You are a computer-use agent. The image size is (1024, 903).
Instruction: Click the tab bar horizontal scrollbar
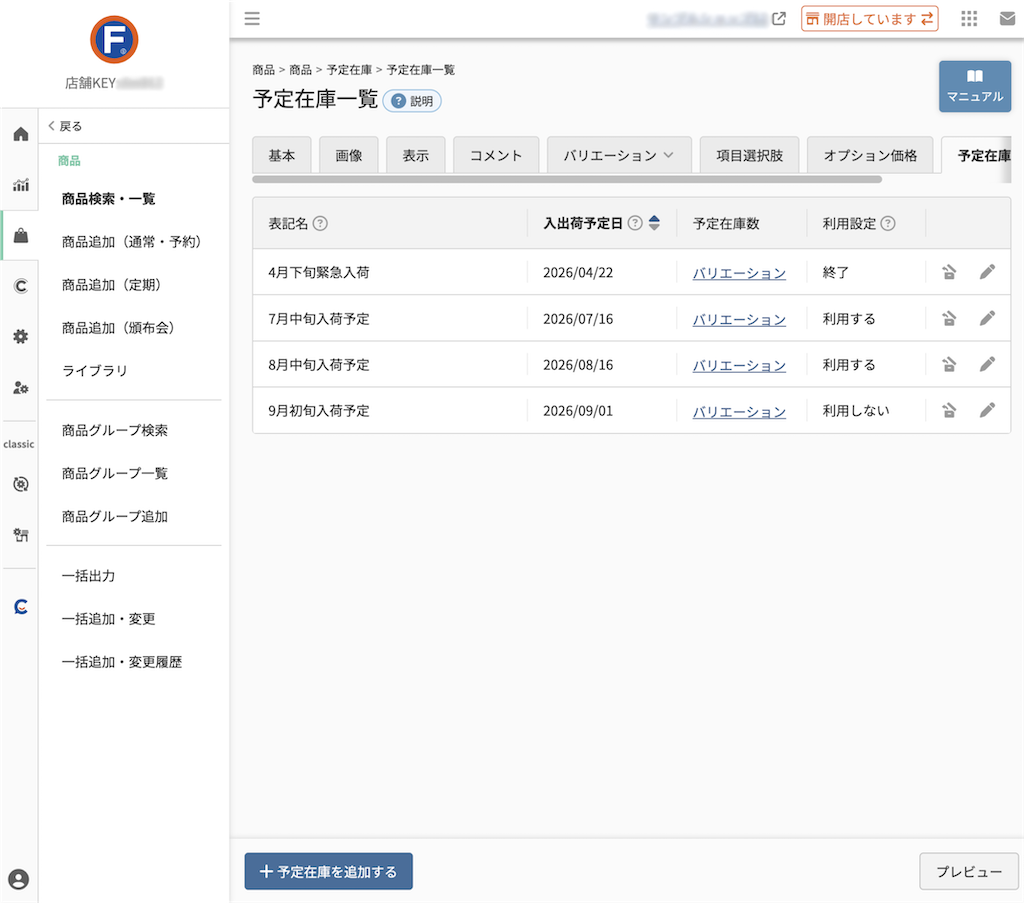pyautogui.click(x=567, y=179)
